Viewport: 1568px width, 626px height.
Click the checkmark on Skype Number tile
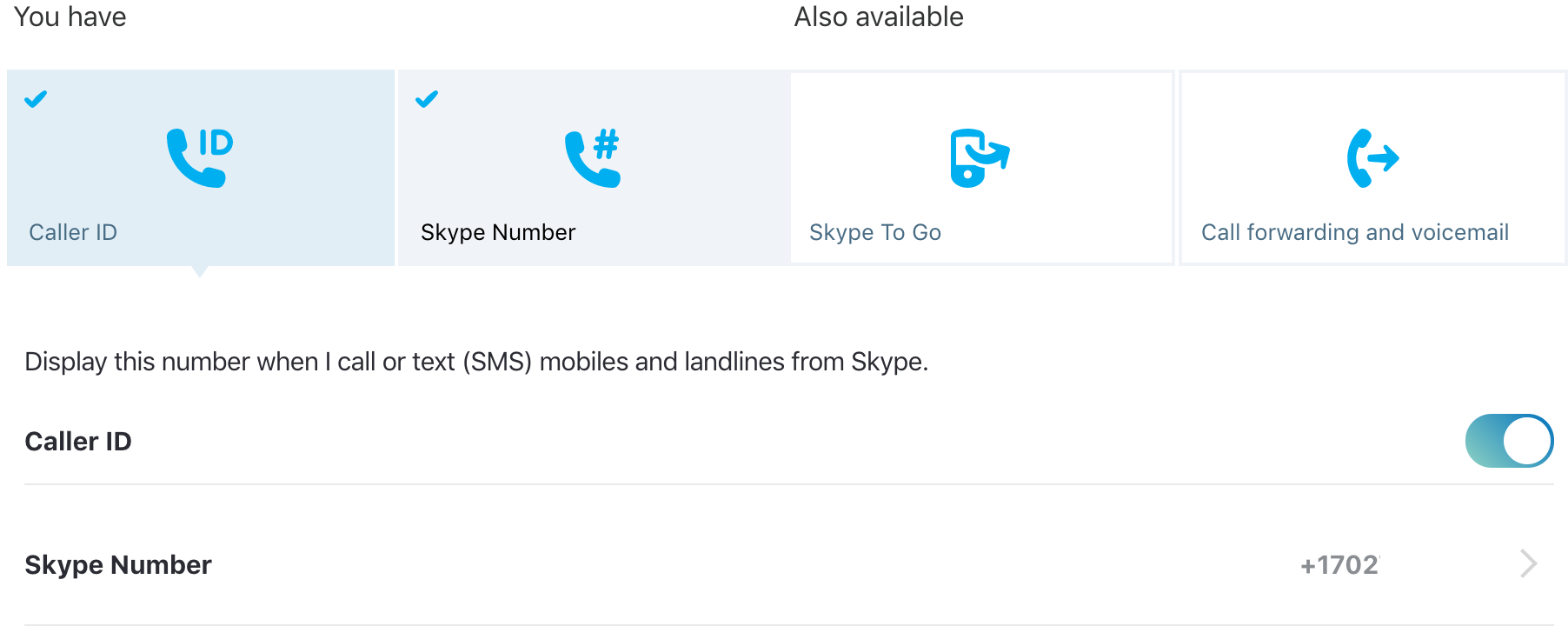[427, 99]
